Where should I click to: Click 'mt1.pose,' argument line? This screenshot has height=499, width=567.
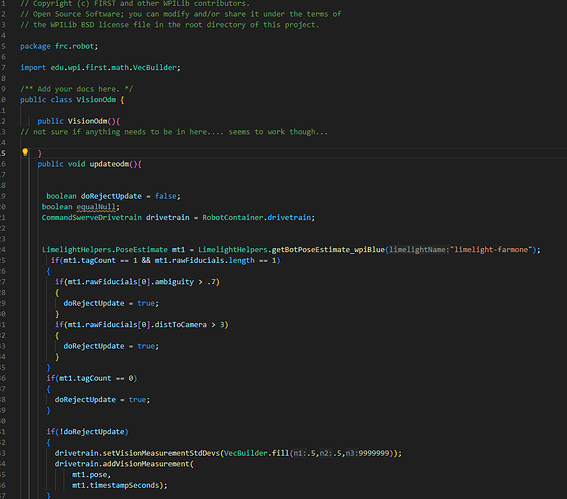[x=91, y=474]
